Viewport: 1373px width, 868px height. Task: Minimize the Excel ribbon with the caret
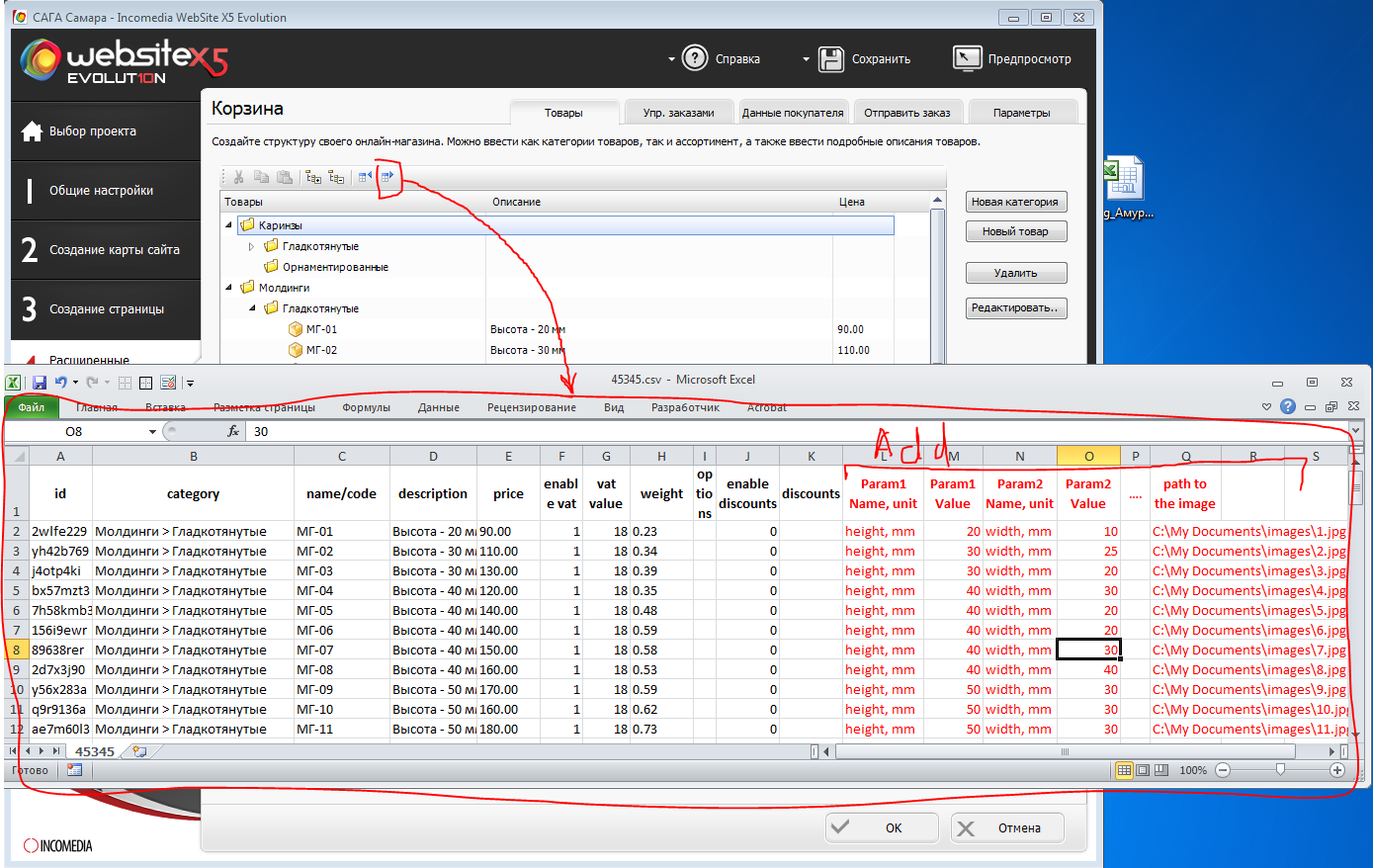click(x=1266, y=406)
